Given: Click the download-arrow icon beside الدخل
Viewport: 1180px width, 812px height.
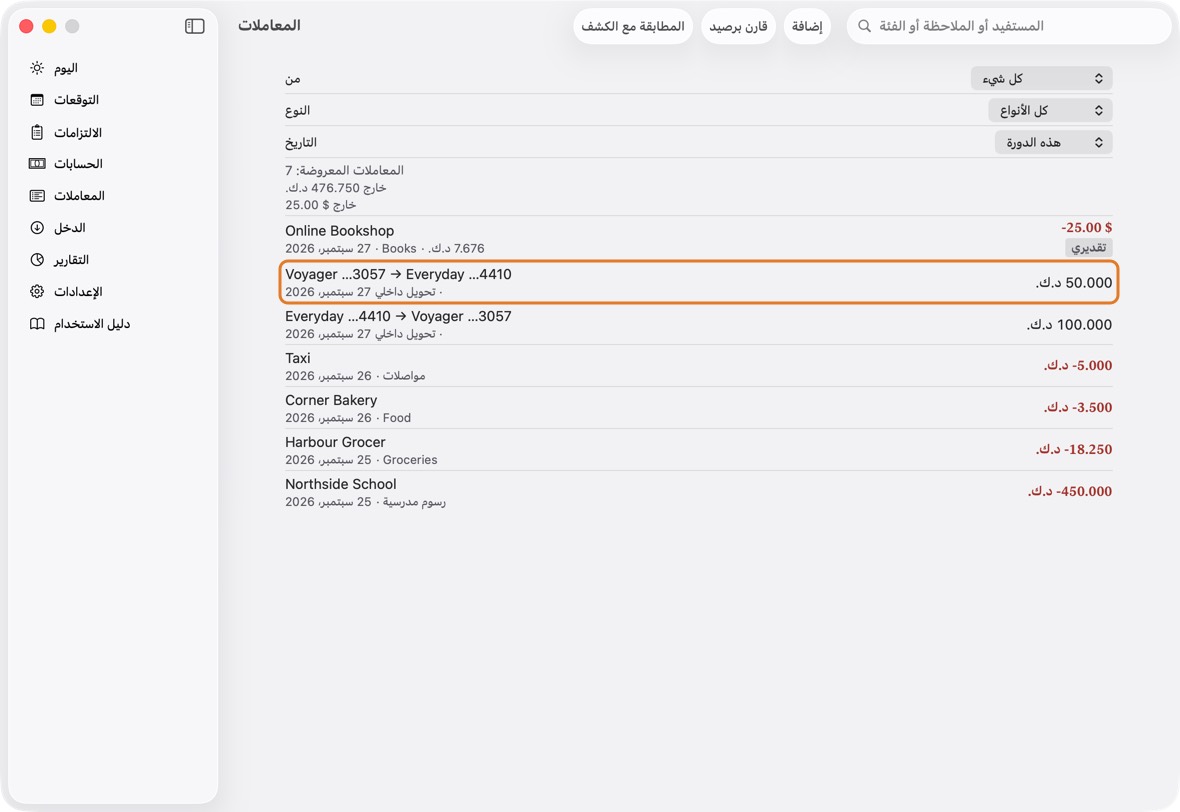Looking at the screenshot, I should coord(37,227).
